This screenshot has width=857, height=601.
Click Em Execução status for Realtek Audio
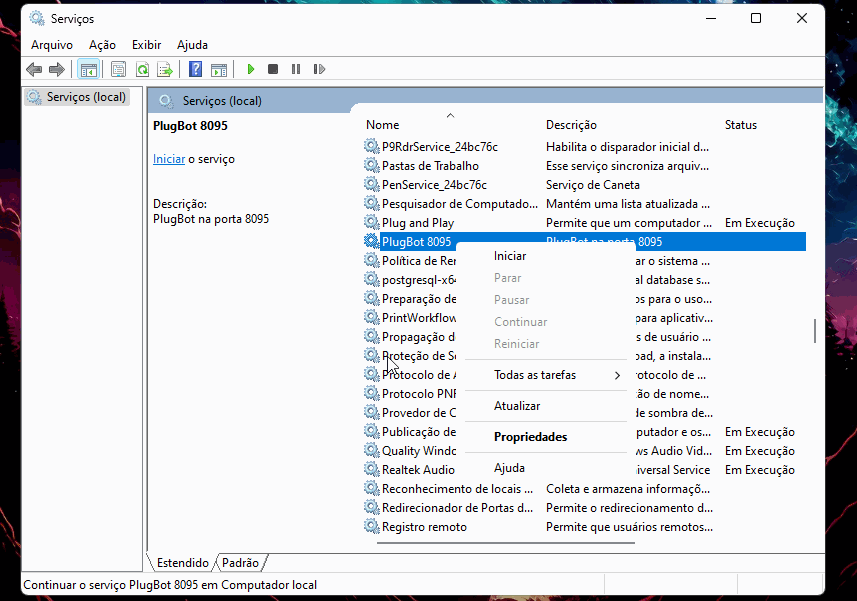pos(760,470)
